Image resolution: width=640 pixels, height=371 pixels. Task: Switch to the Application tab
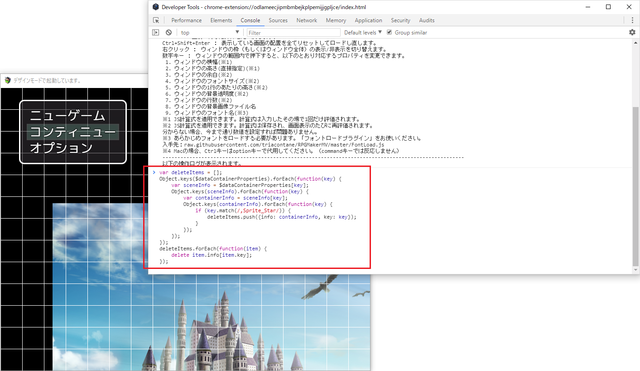(368, 20)
